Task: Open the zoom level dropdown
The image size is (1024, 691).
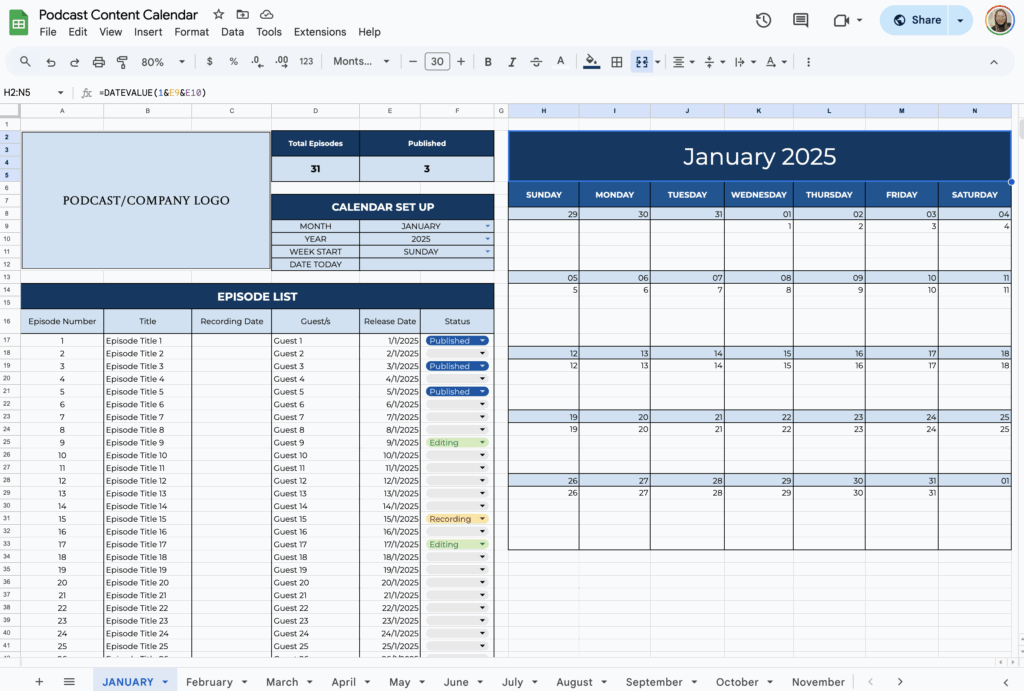Action: click(x=160, y=61)
